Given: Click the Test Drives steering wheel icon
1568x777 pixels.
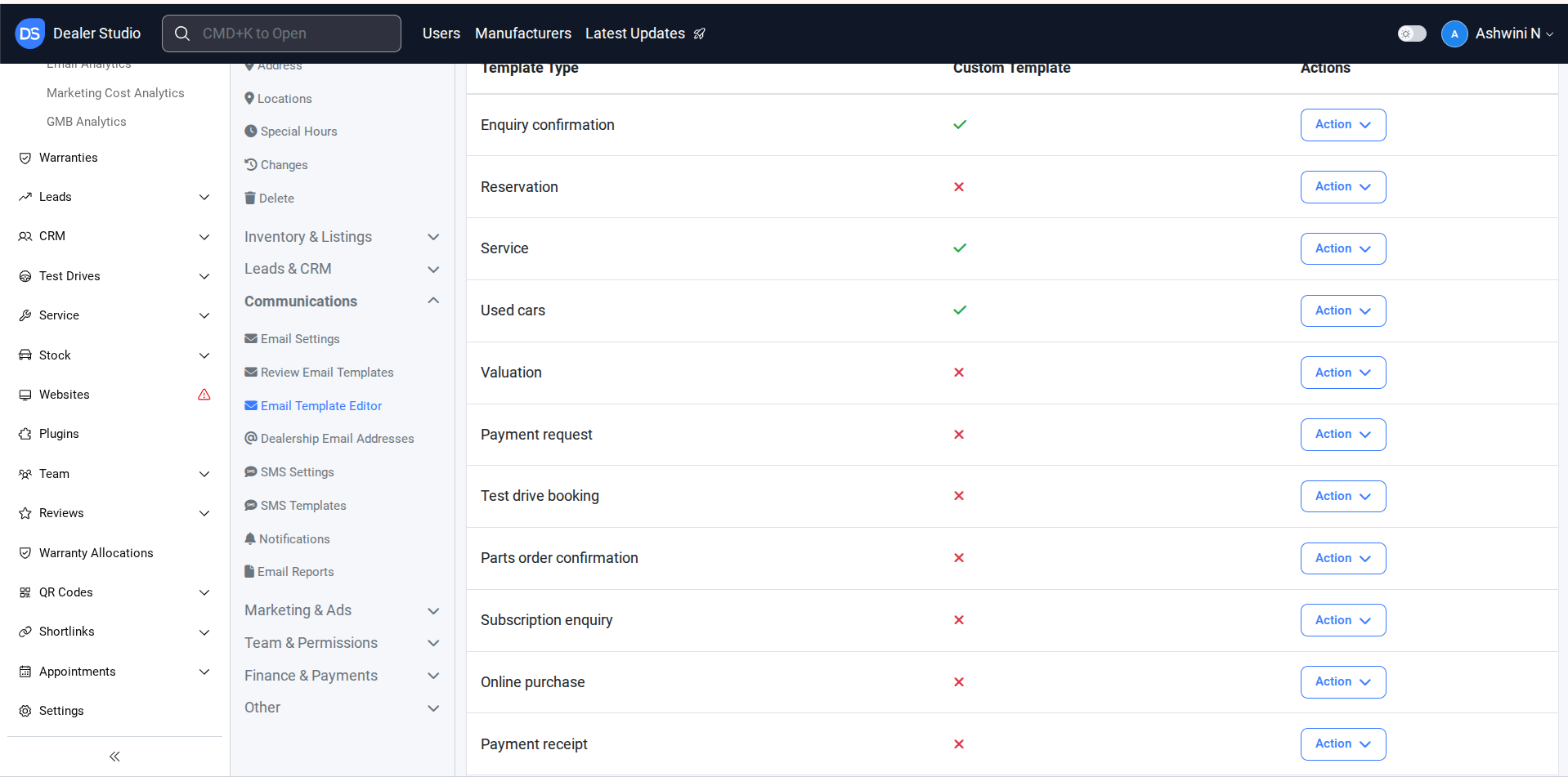Looking at the screenshot, I should [25, 276].
